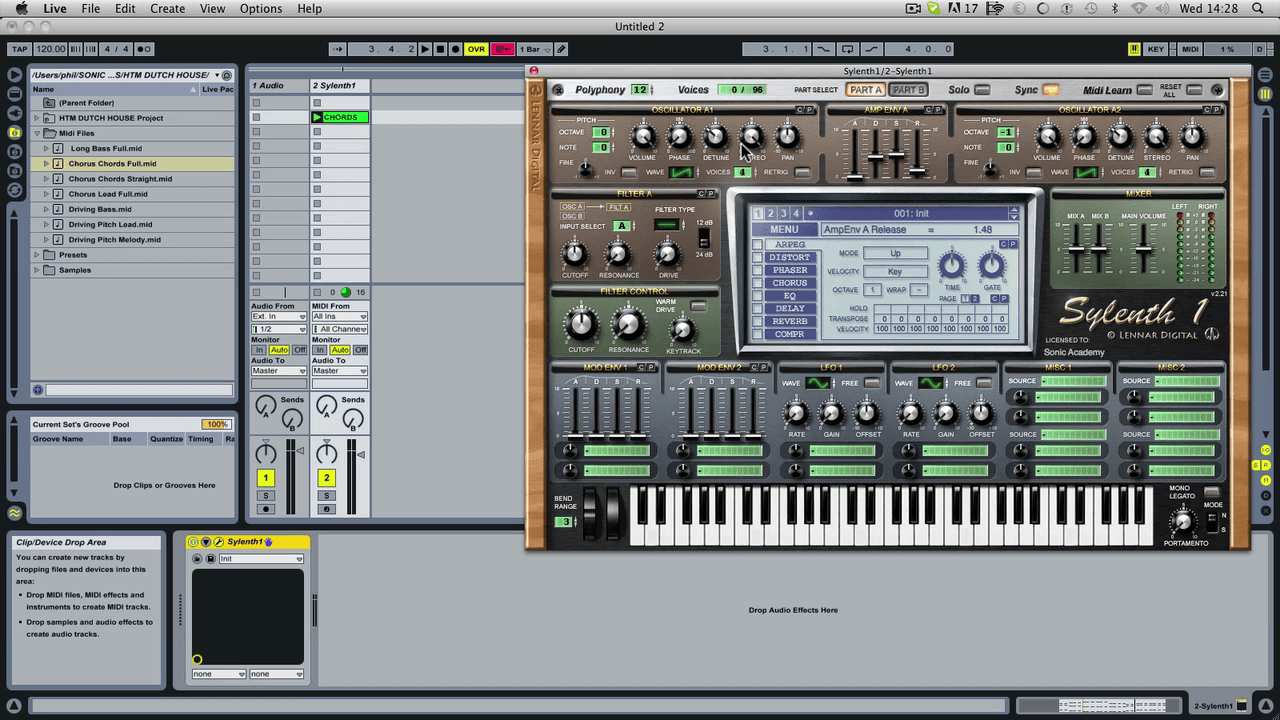Toggle the Sylenth Solo switch
This screenshot has width=1280, height=720.
982,90
